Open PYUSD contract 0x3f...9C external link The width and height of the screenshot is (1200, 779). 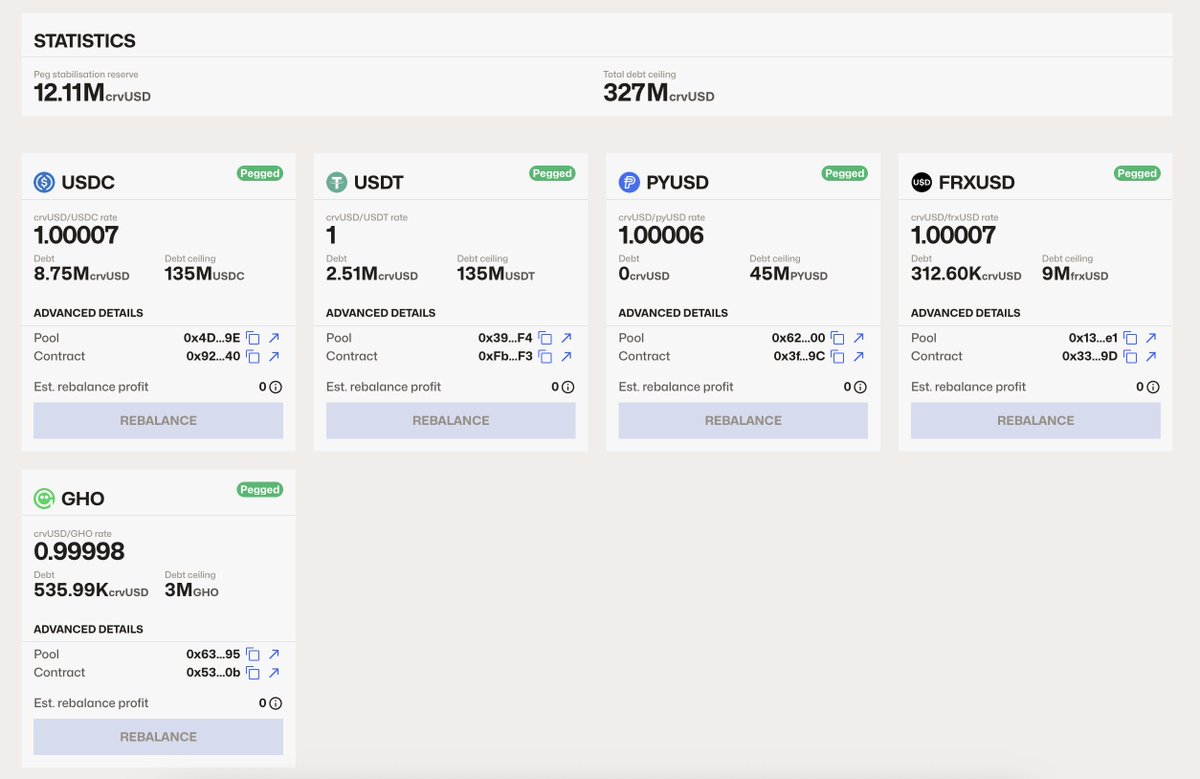(859, 356)
